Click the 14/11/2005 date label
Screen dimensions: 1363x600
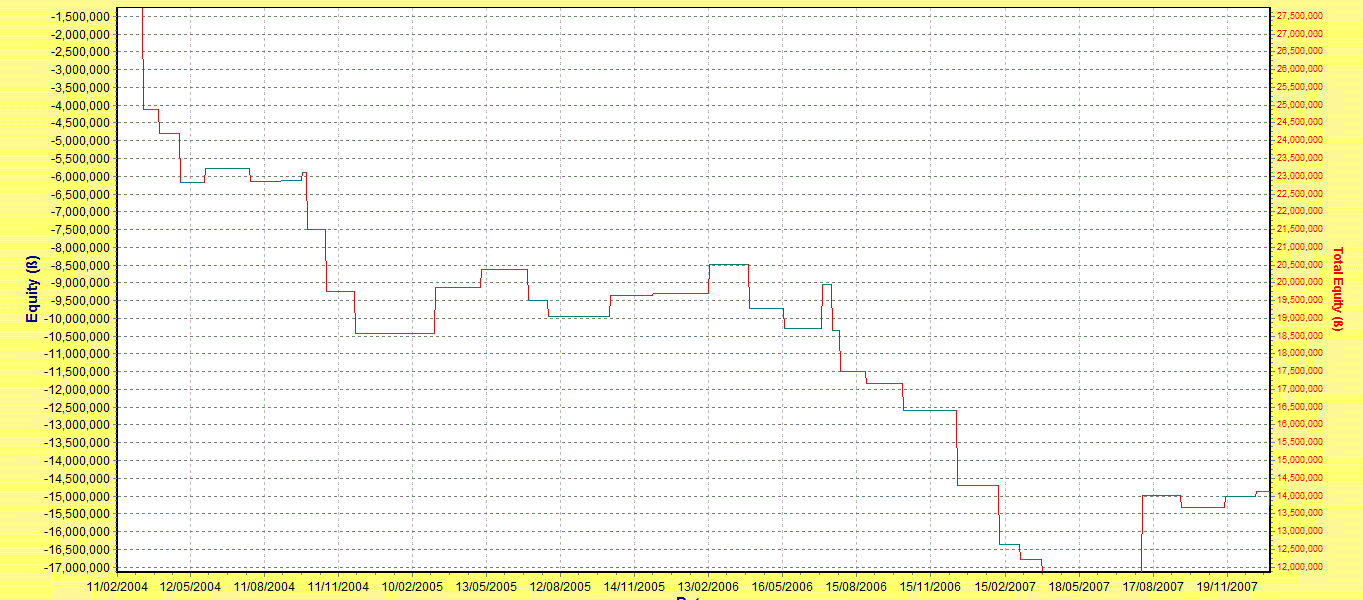click(635, 586)
